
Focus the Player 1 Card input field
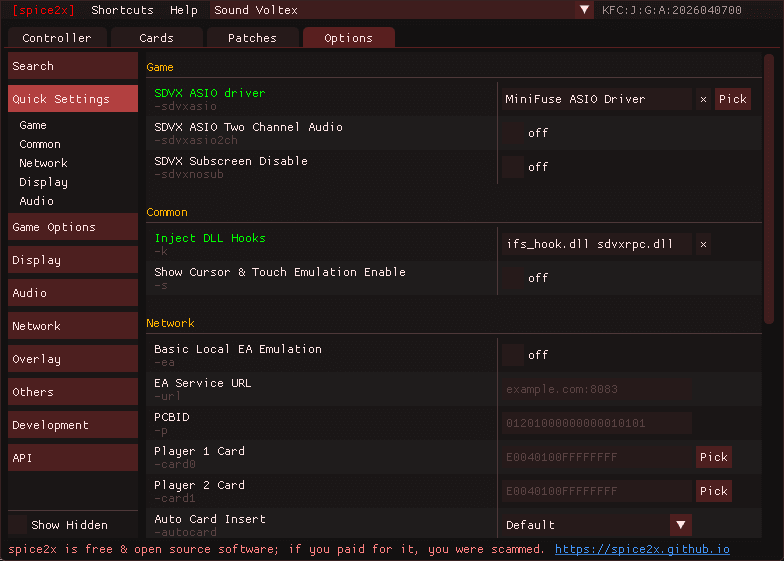point(597,457)
